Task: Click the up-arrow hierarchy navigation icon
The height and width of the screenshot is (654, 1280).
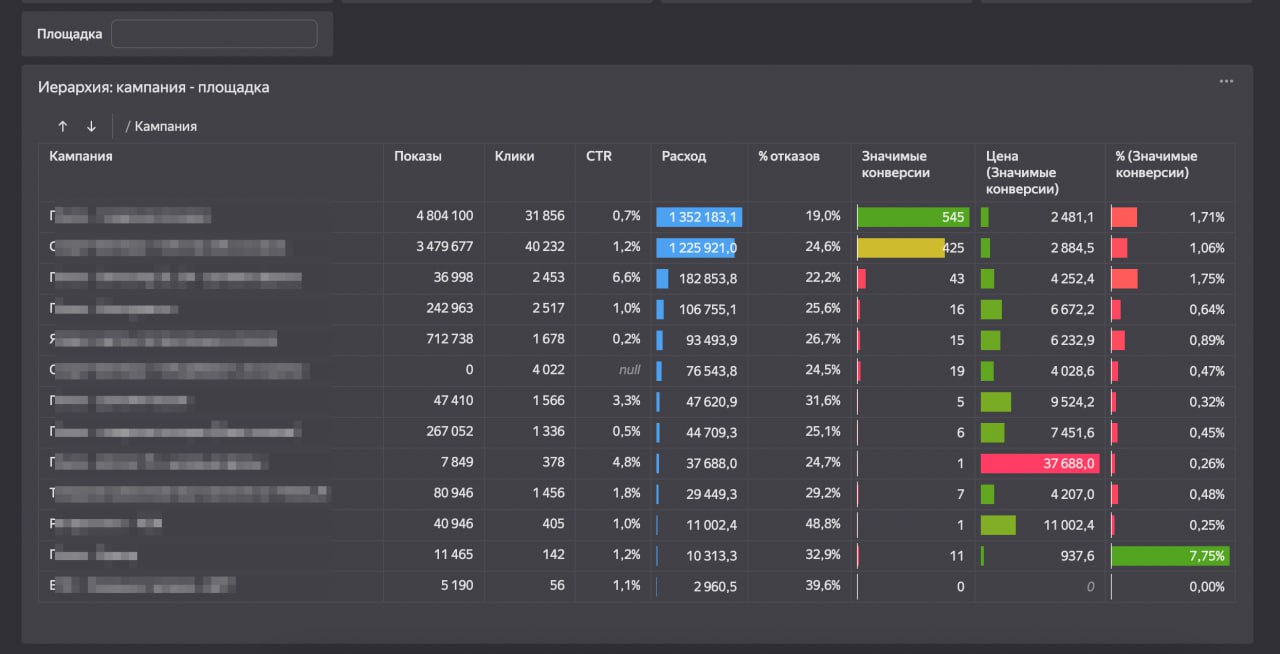Action: click(x=62, y=126)
